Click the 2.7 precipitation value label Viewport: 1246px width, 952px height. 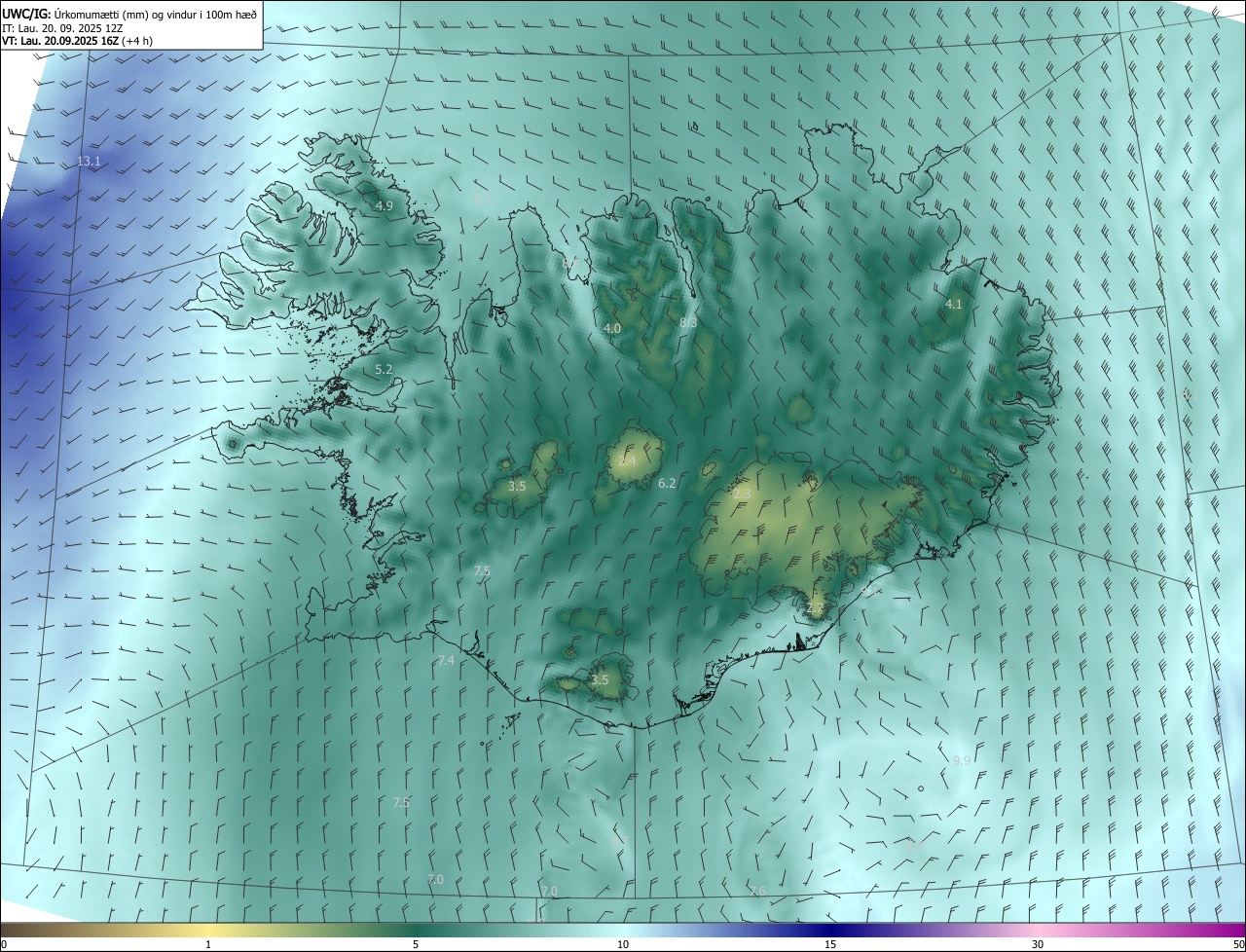click(816, 609)
